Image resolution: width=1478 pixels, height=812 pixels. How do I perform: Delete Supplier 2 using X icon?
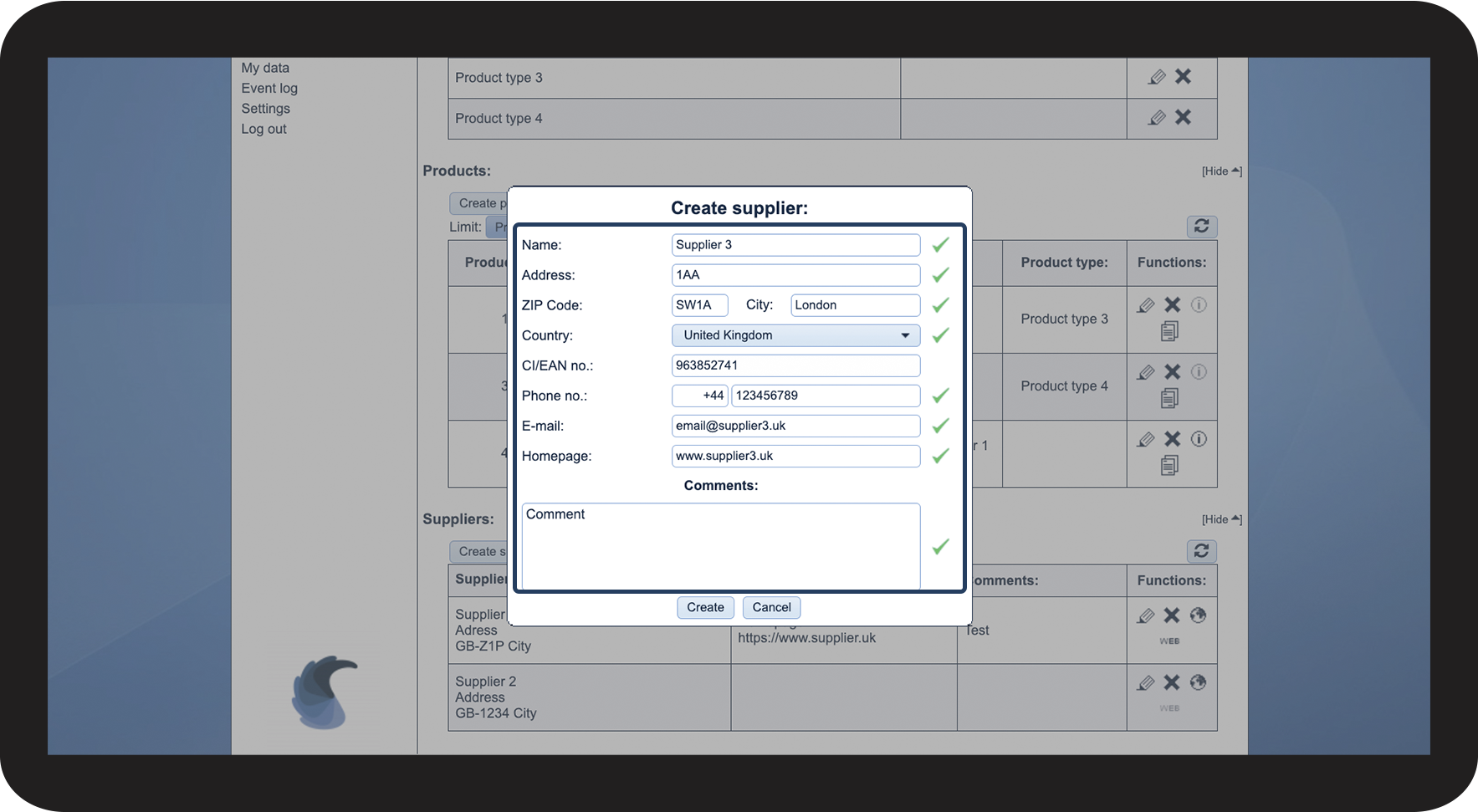point(1172,682)
